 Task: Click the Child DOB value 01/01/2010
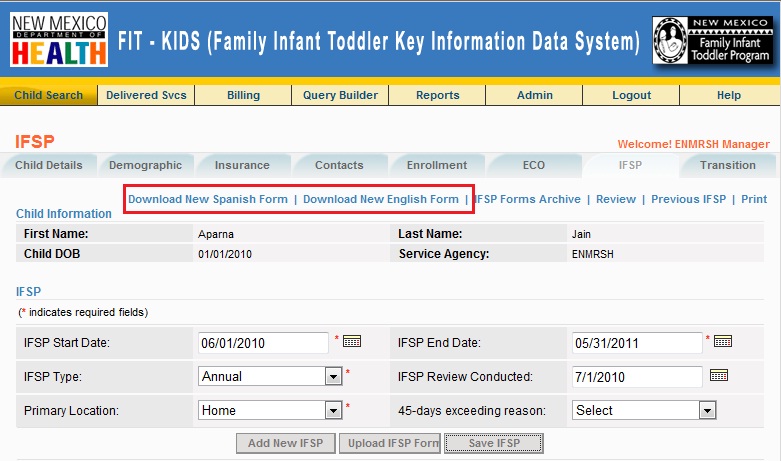pyautogui.click(x=225, y=254)
